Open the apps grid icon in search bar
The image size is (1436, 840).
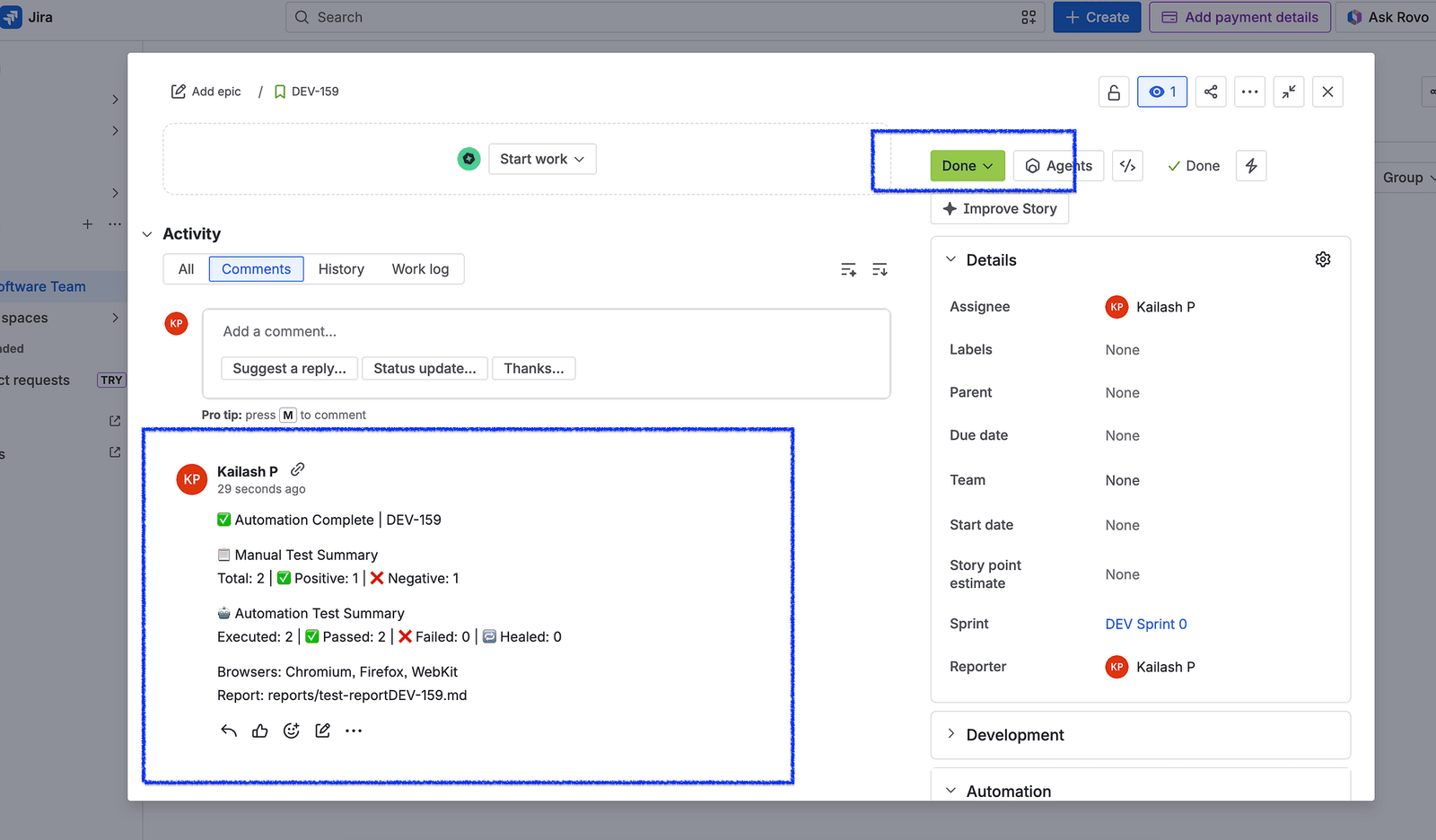[1029, 17]
